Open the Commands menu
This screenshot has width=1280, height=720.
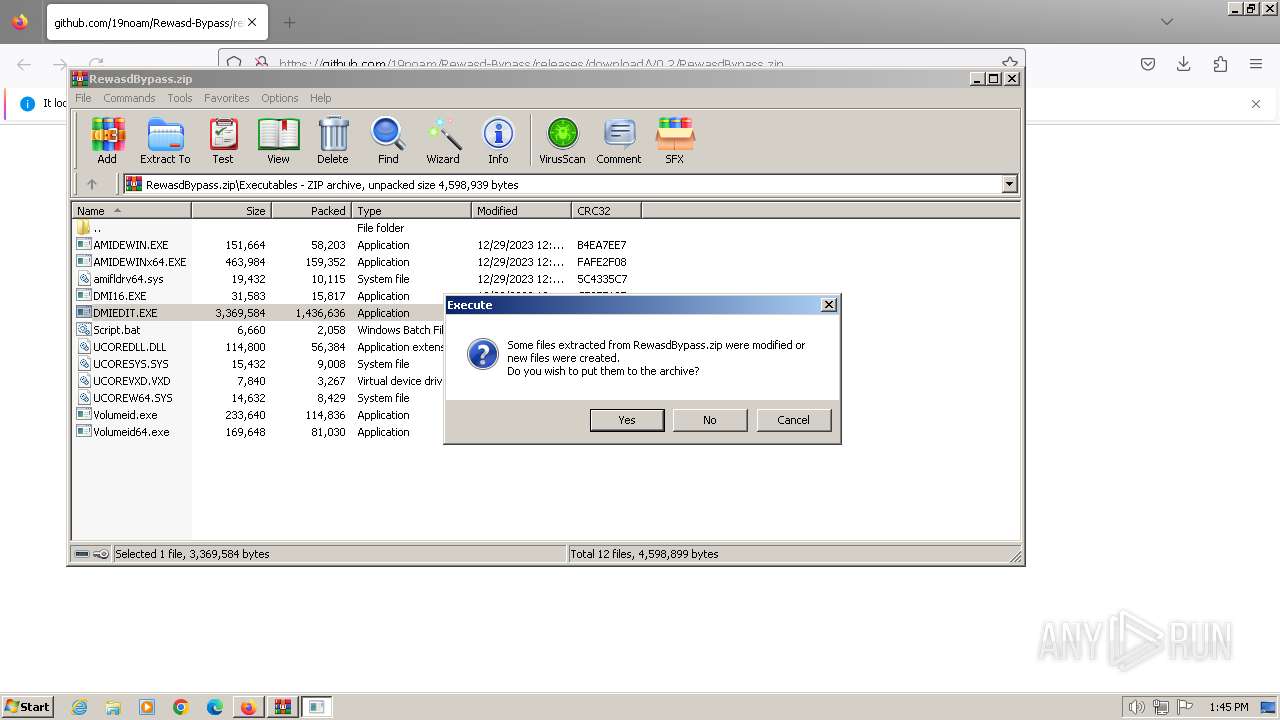coord(129,98)
